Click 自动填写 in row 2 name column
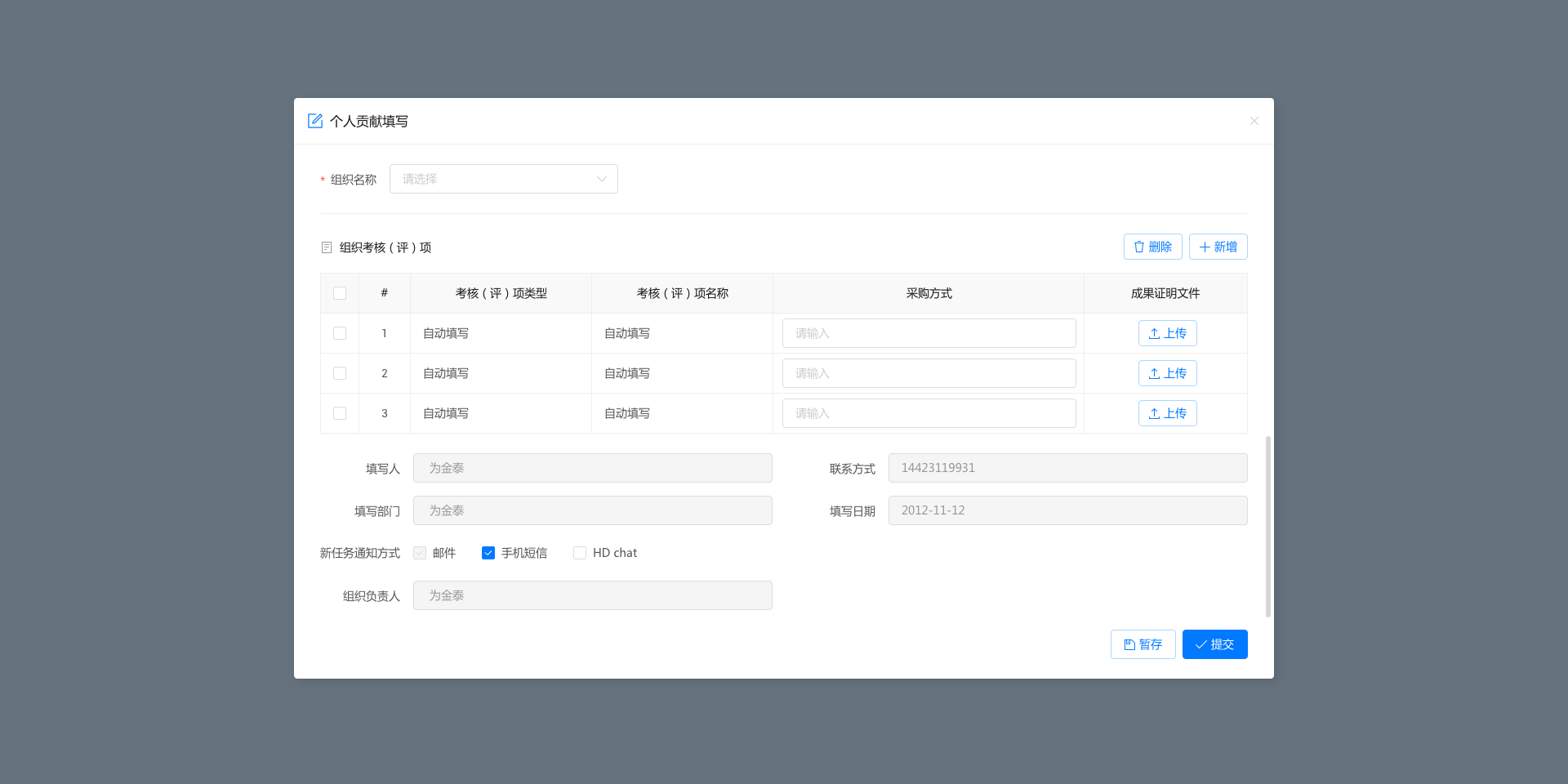Viewport: 1568px width, 784px height. click(627, 373)
